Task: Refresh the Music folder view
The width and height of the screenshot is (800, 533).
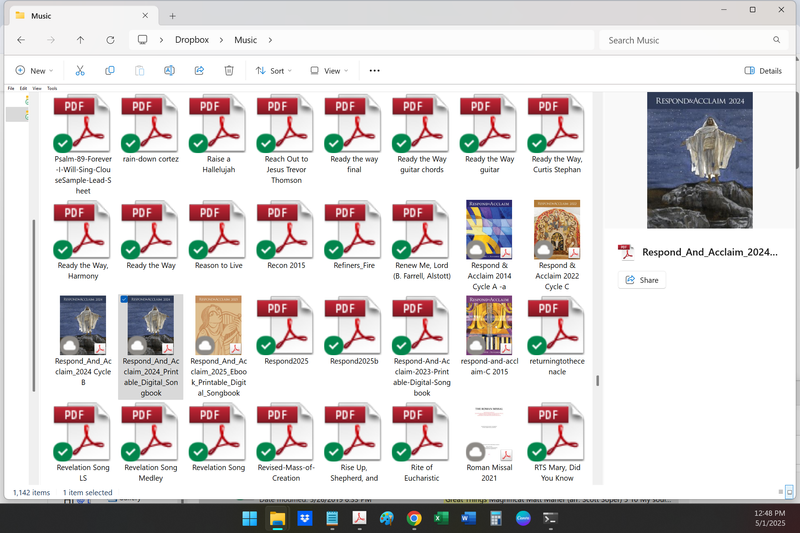Action: click(x=110, y=40)
